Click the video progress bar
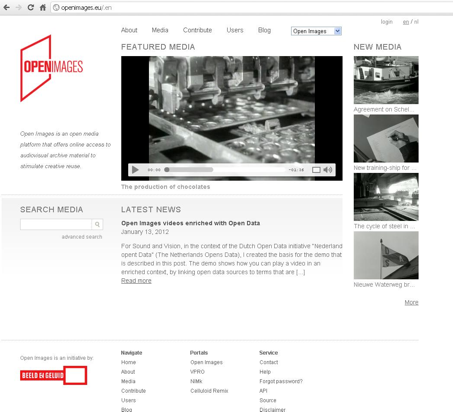The image size is (453, 412). (x=225, y=170)
